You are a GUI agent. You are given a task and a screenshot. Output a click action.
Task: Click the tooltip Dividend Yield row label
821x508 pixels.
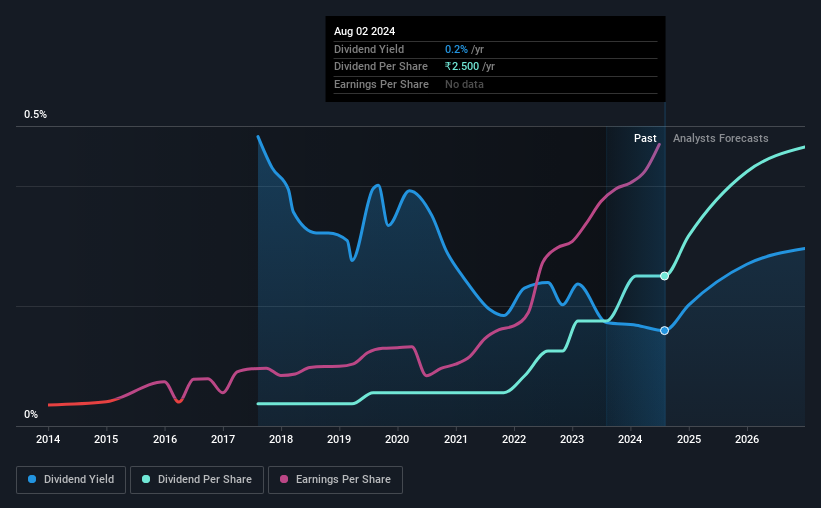click(x=369, y=49)
